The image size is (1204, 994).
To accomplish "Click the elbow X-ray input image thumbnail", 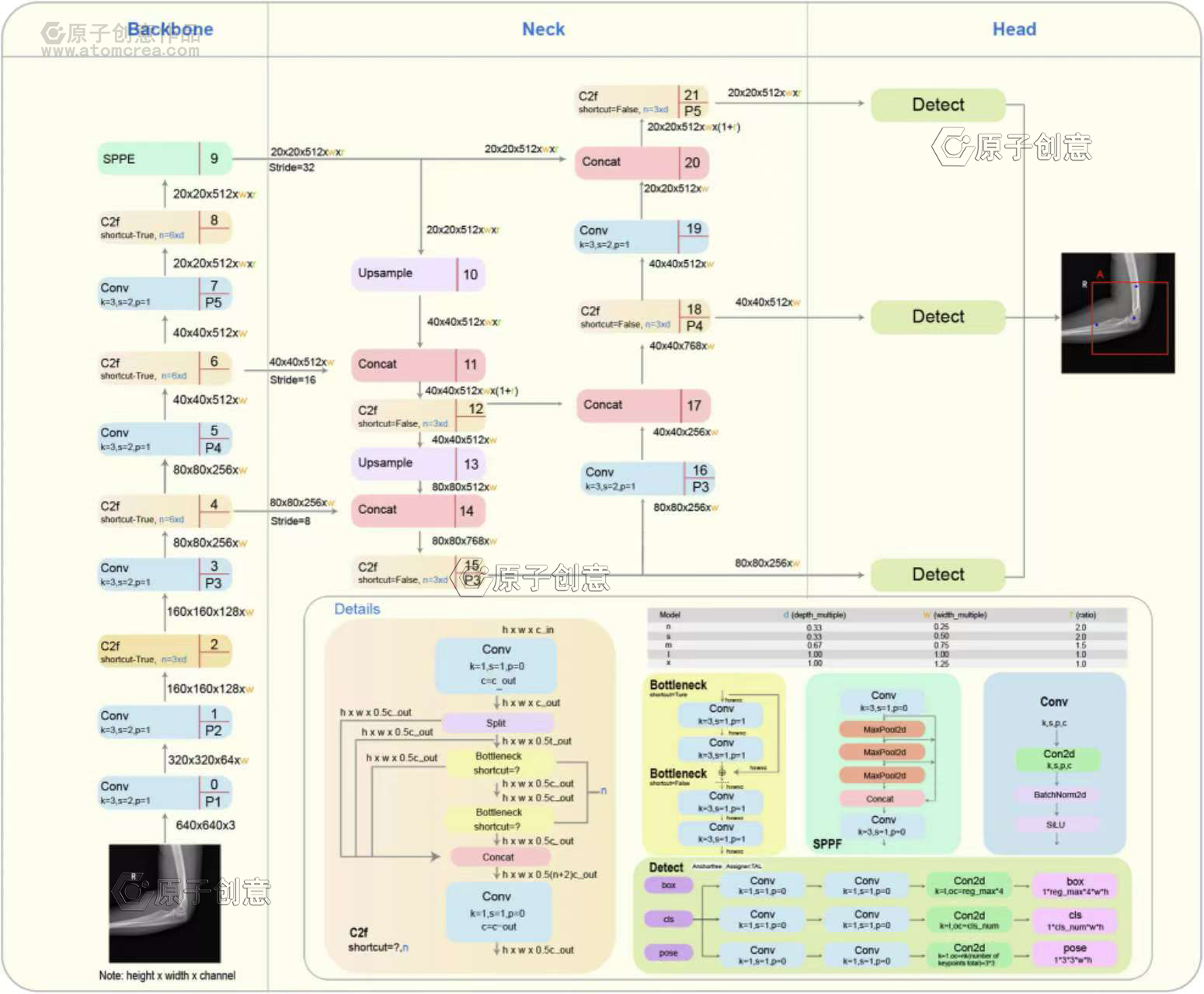I will click(x=165, y=903).
